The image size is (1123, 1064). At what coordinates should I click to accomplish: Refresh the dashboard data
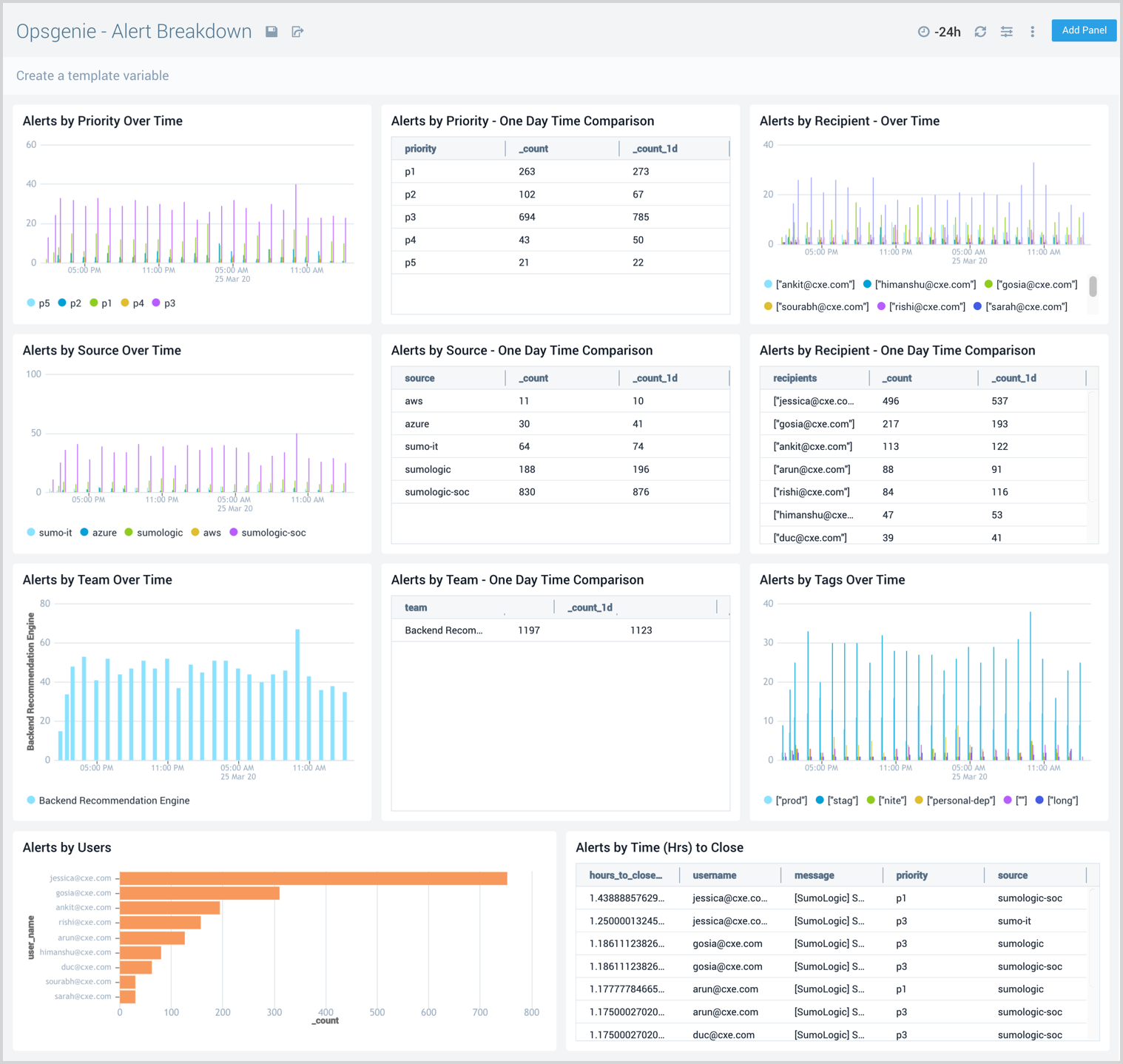pos(980,31)
